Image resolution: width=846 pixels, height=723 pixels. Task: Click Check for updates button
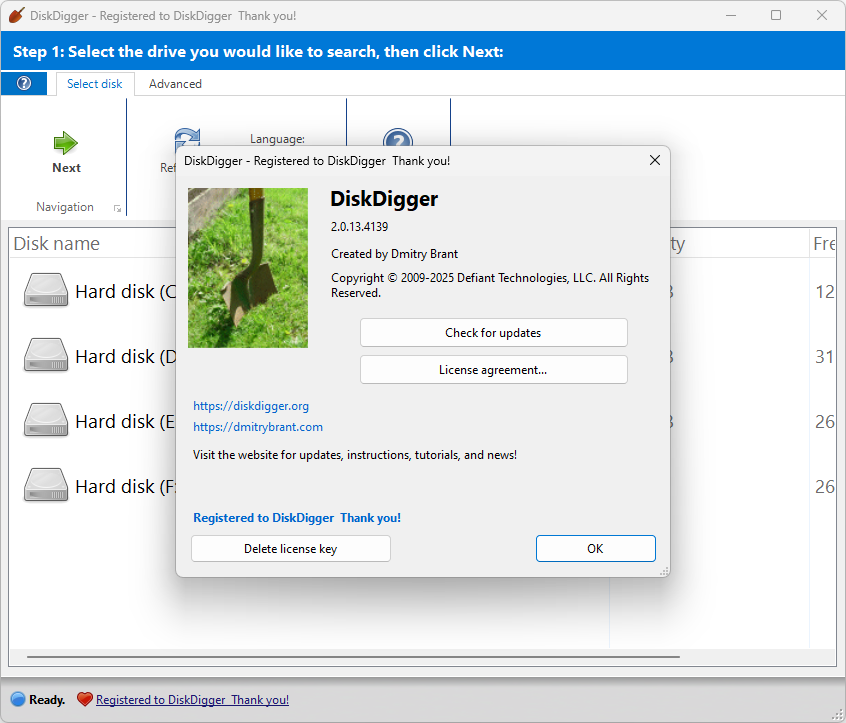pyautogui.click(x=494, y=333)
